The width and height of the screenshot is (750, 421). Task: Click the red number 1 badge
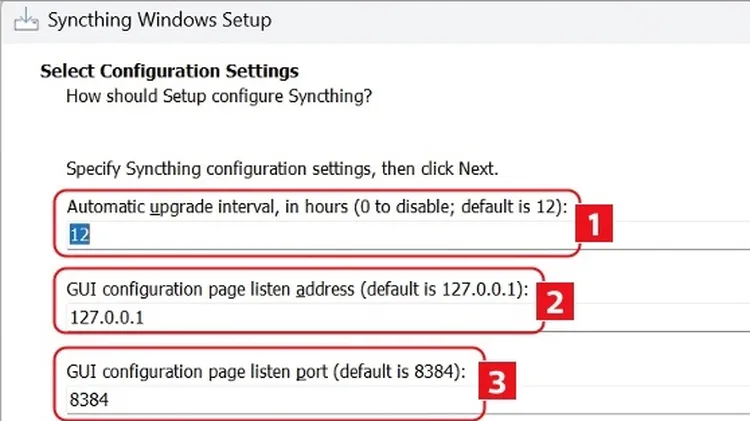tap(594, 223)
